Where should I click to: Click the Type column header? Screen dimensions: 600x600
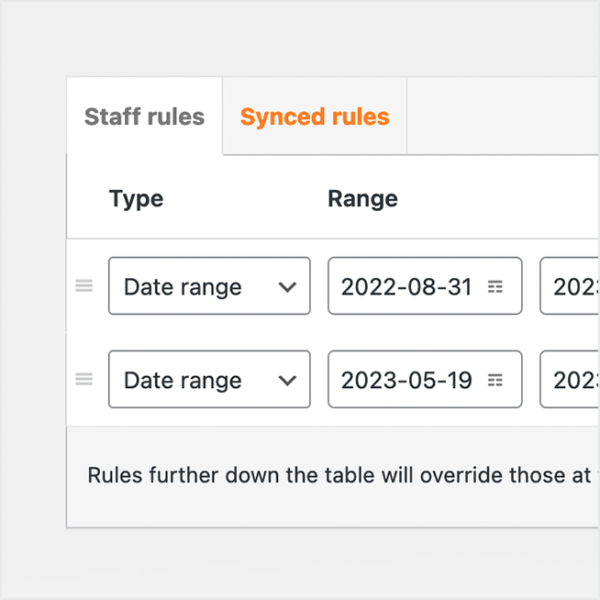click(x=136, y=198)
